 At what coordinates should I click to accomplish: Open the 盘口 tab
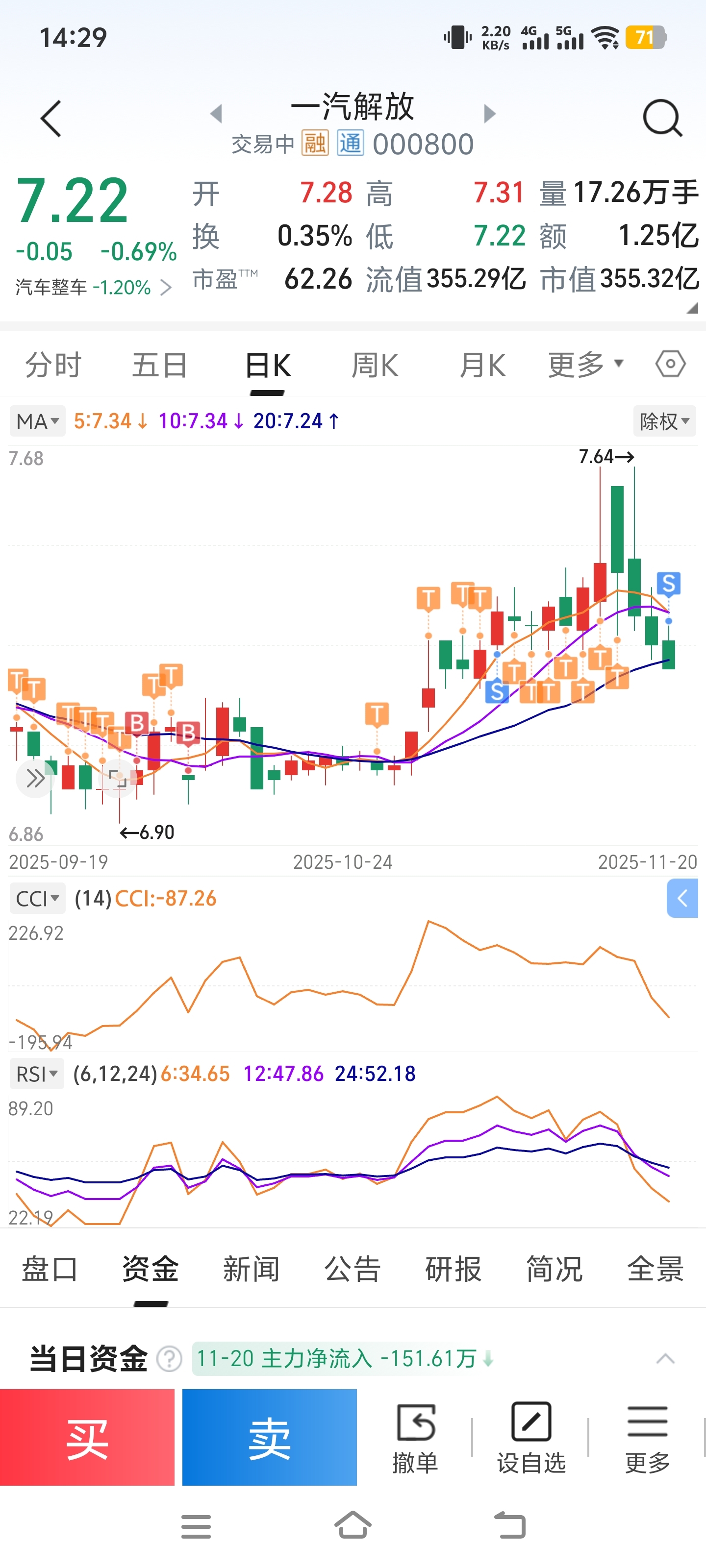click(50, 1269)
